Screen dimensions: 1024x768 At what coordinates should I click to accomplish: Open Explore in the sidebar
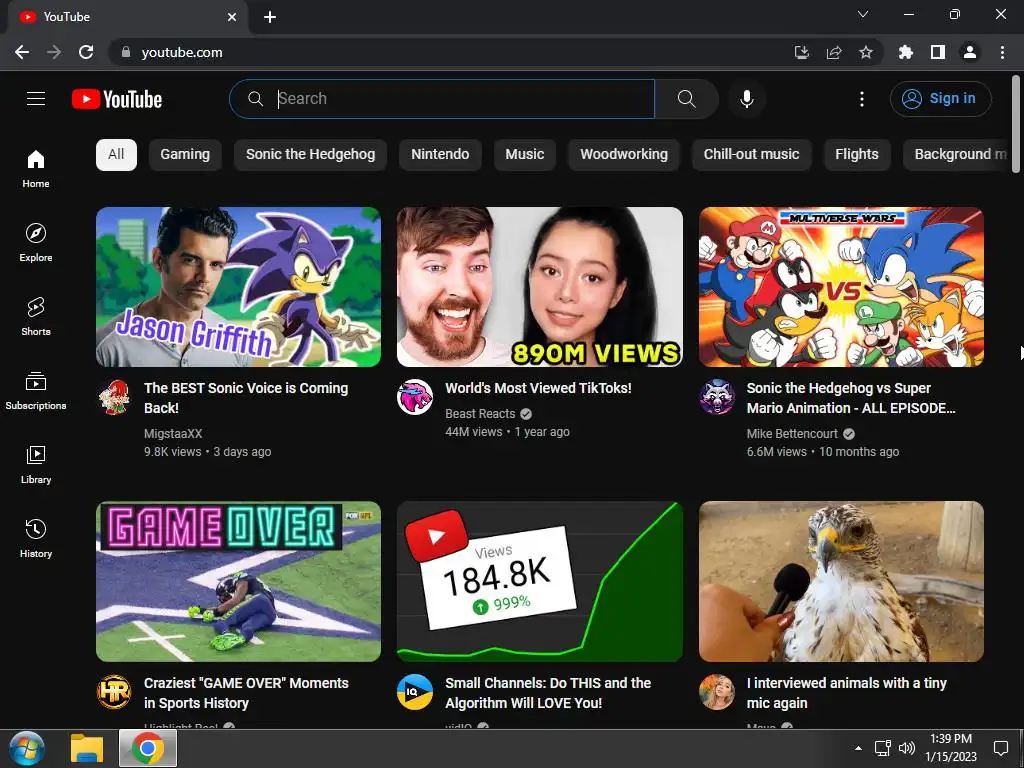tap(36, 243)
